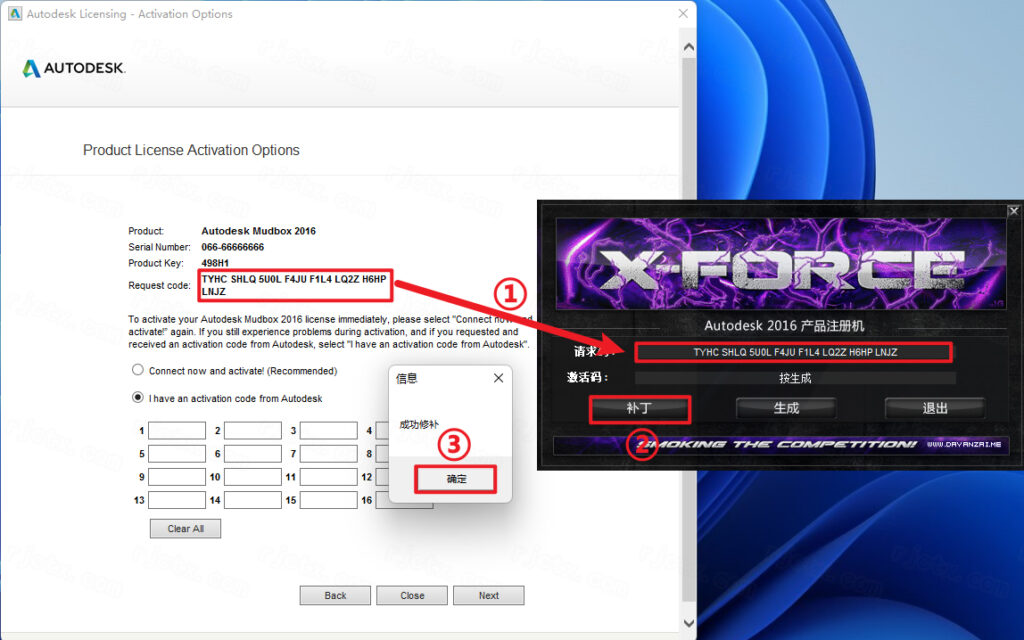Select I have an activation code option
This screenshot has height=640, width=1024.
(x=138, y=397)
